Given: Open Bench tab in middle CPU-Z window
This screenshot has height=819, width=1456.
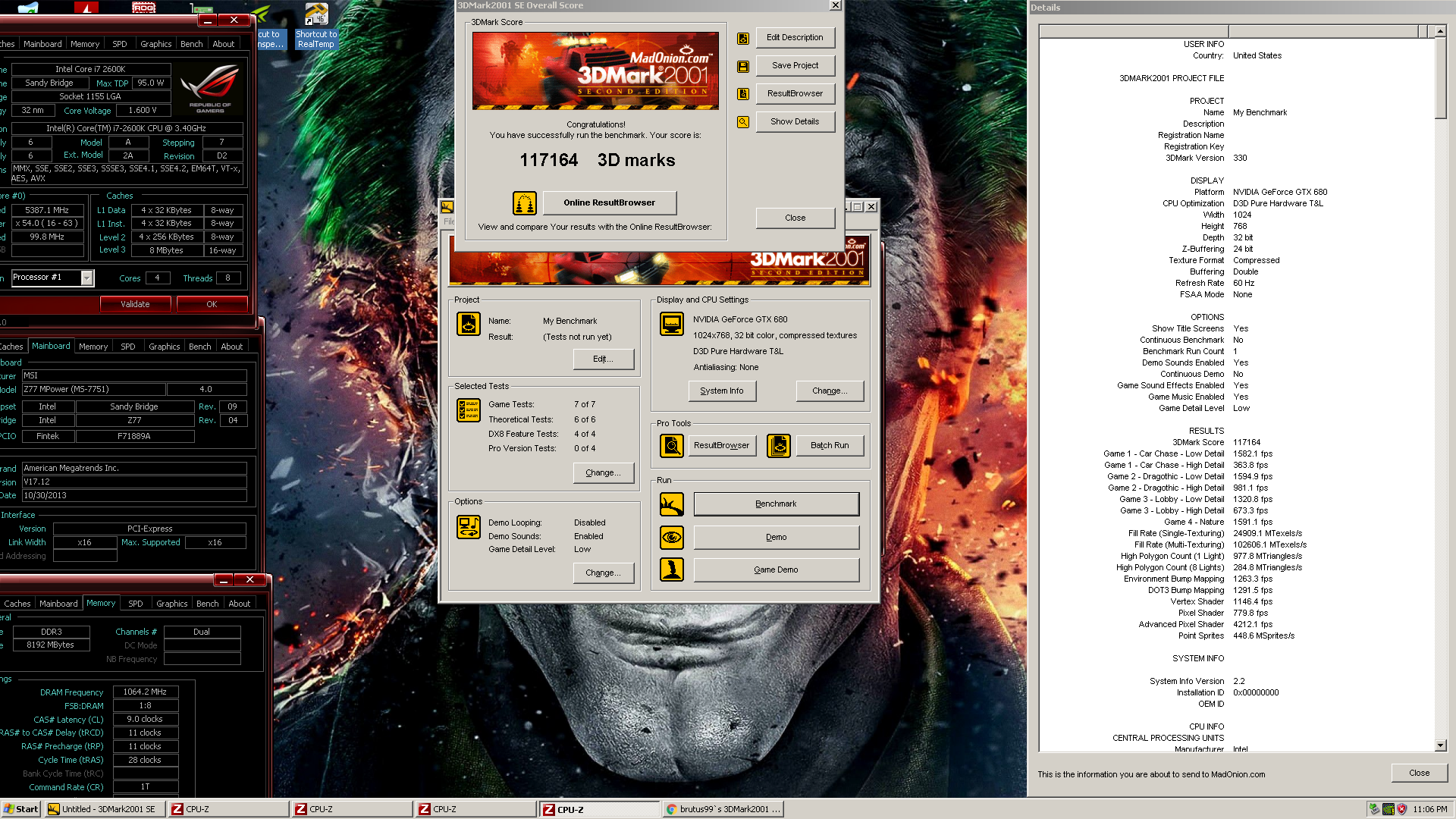Looking at the screenshot, I should point(200,347).
